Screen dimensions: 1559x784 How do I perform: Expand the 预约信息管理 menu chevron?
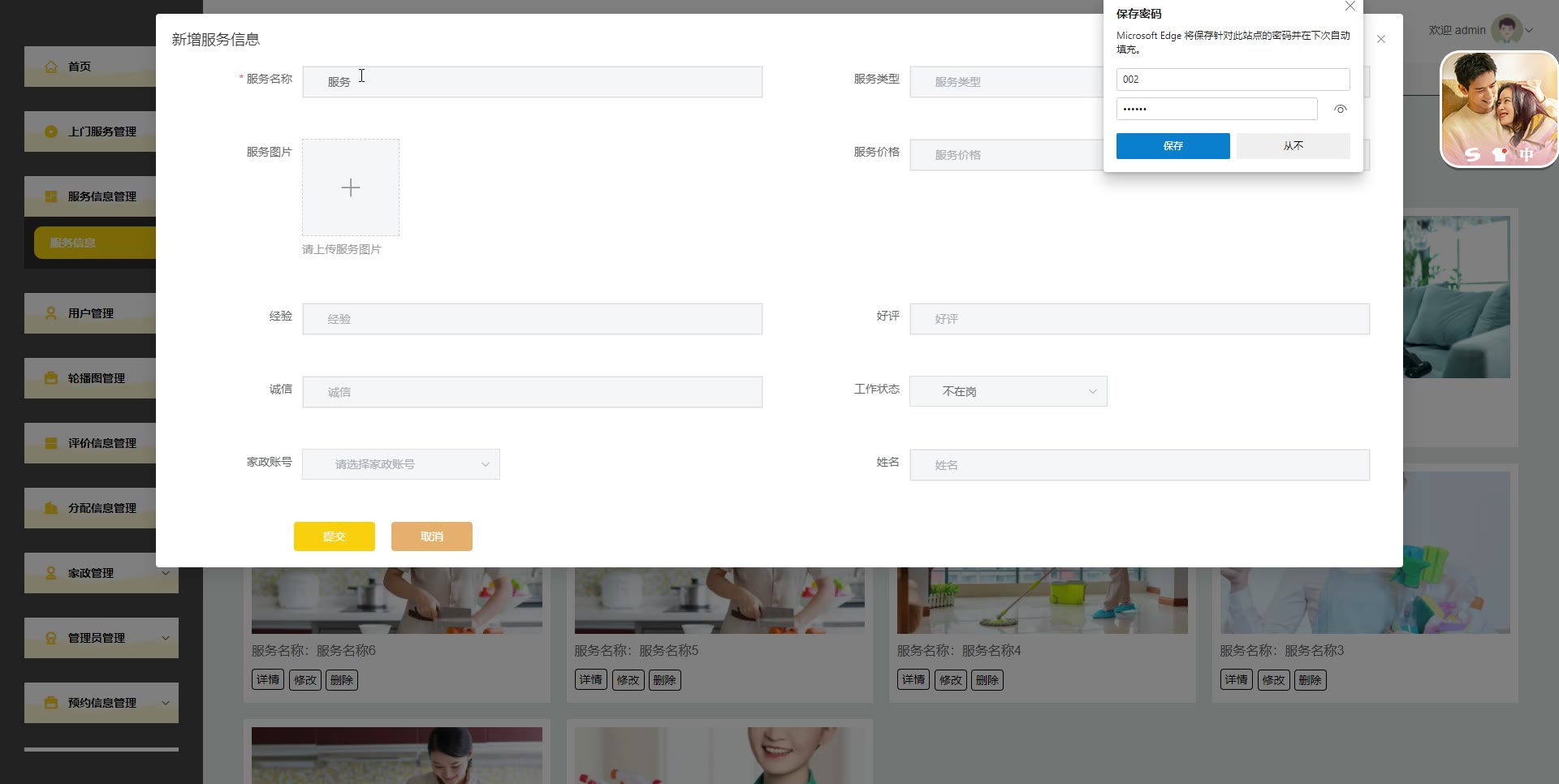click(166, 703)
